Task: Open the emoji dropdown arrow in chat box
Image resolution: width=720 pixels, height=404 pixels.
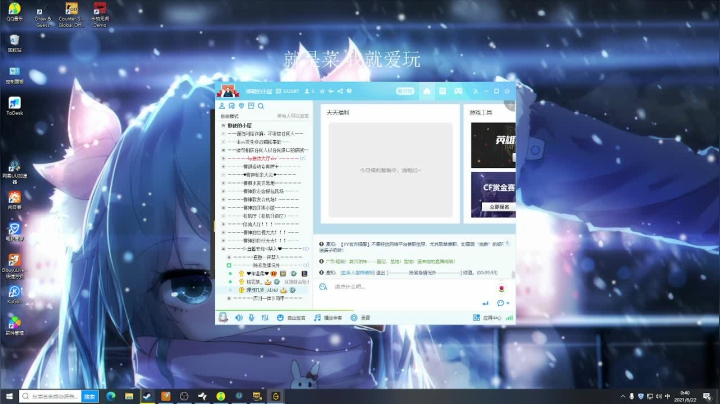Action: coord(508,303)
